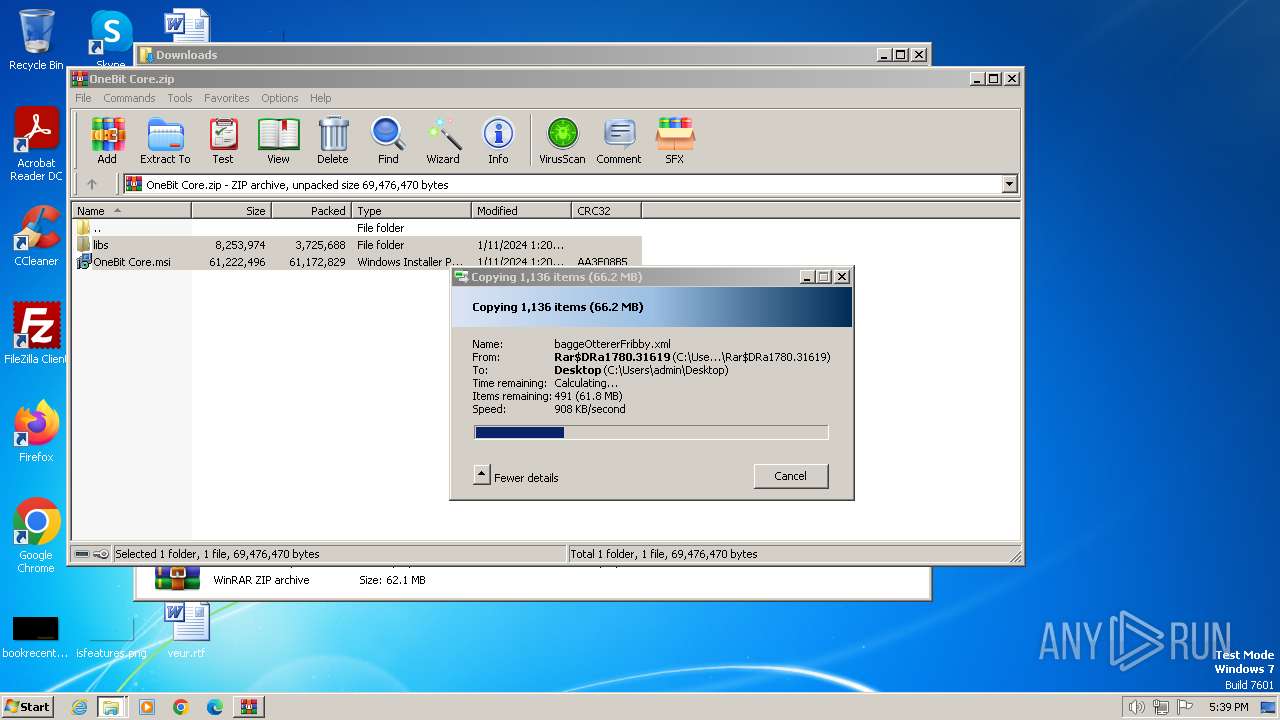This screenshot has height=720, width=1280.
Task: Click the Extract To toolbar icon
Action: (x=165, y=140)
